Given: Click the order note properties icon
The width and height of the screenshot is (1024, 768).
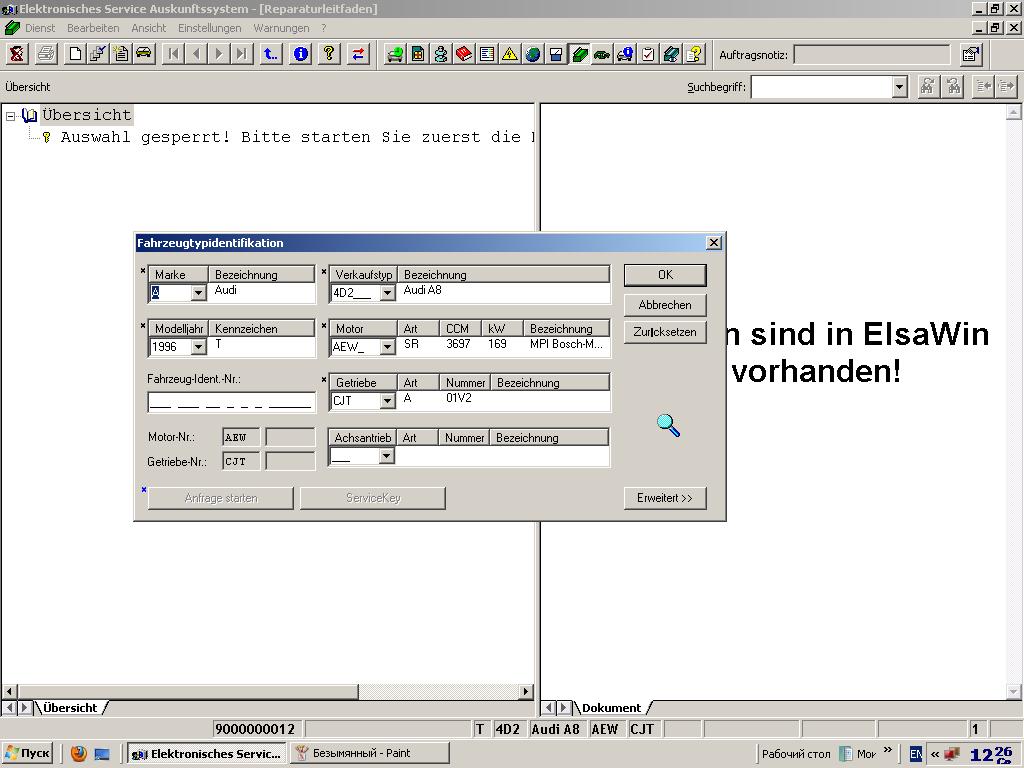Looking at the screenshot, I should pyautogui.click(x=971, y=54).
